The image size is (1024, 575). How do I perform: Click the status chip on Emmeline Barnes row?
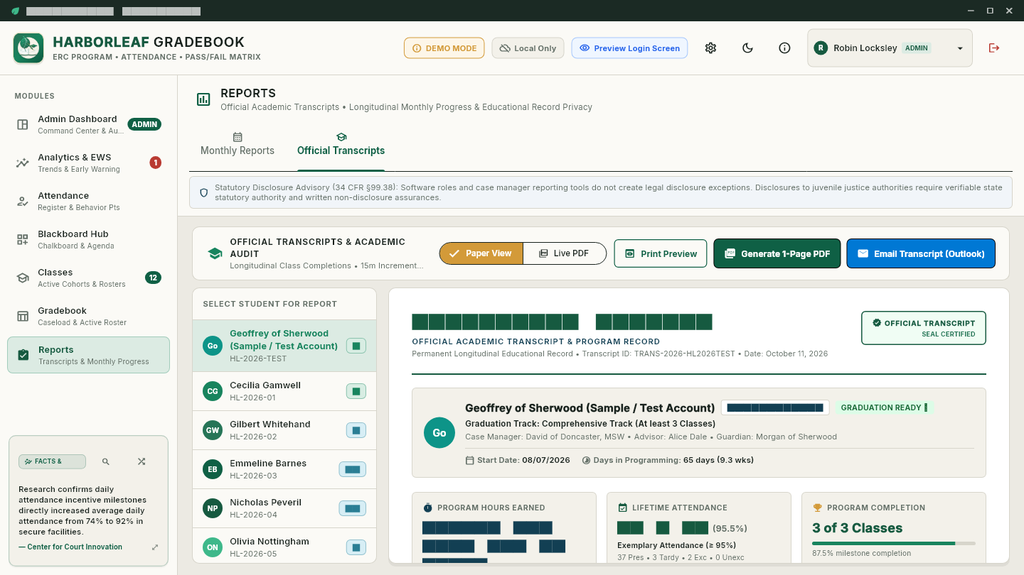coord(352,469)
